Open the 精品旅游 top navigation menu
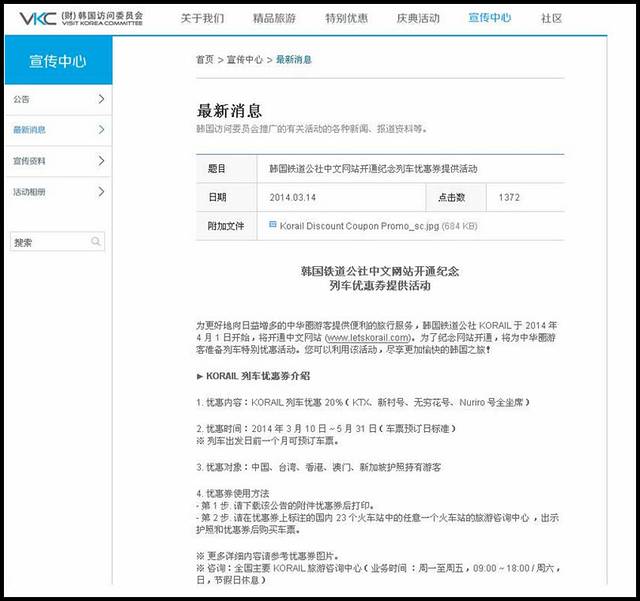Screen dimensions: 640x601 [x=275, y=18]
